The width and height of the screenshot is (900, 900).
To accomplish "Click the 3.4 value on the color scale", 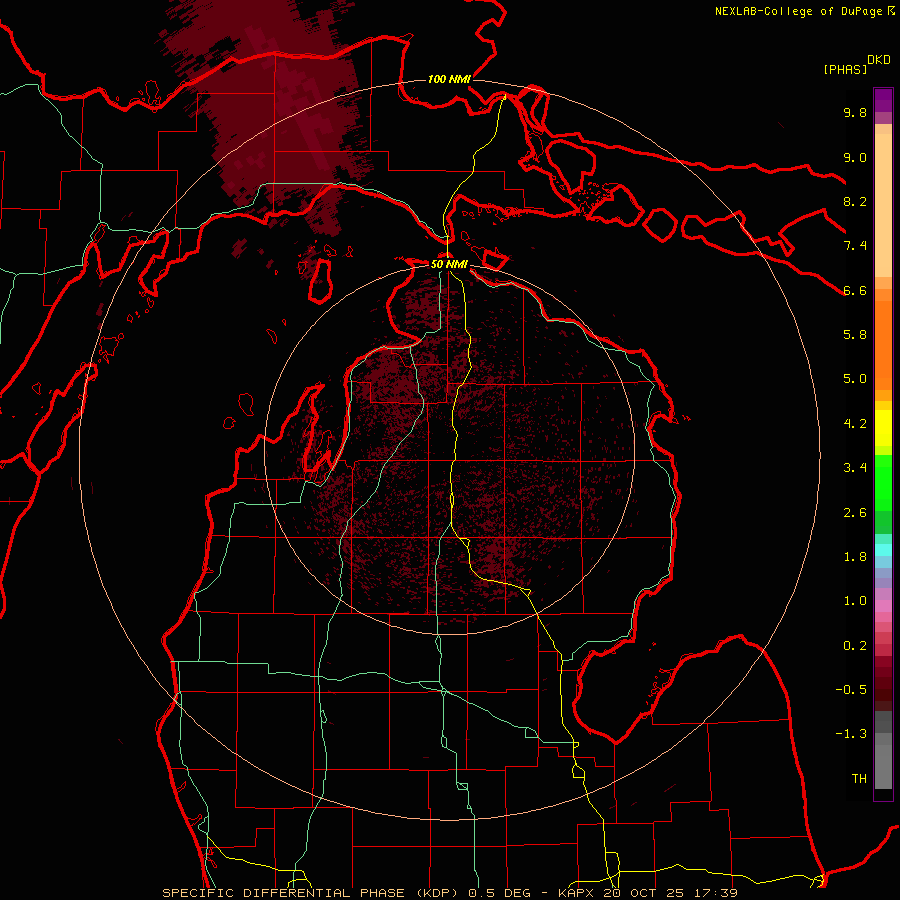I will [855, 468].
